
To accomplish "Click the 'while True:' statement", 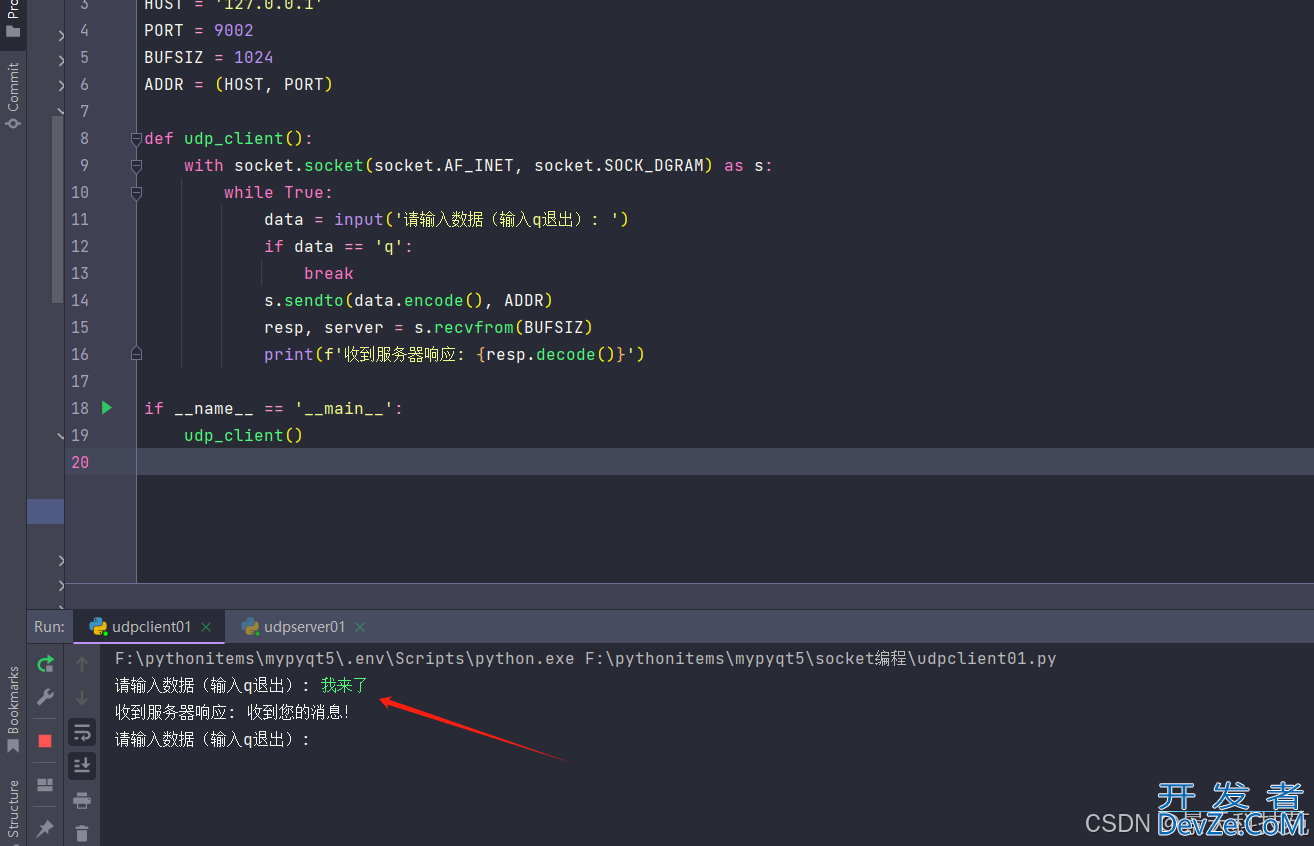I will coord(278,192).
